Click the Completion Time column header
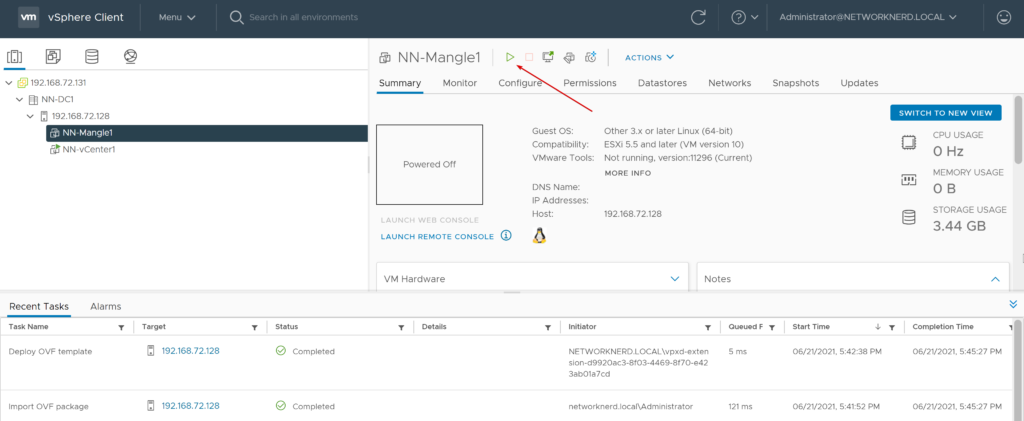The width and height of the screenshot is (1024, 421). 943,326
